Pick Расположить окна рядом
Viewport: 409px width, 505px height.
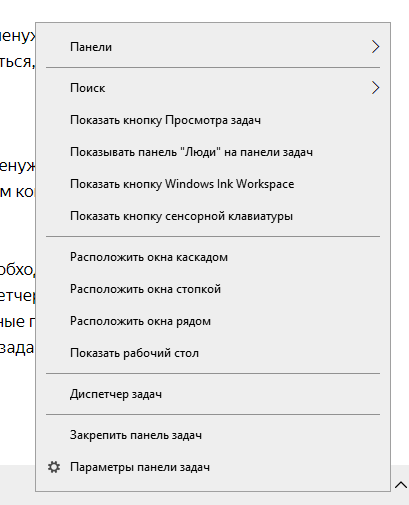(213, 321)
